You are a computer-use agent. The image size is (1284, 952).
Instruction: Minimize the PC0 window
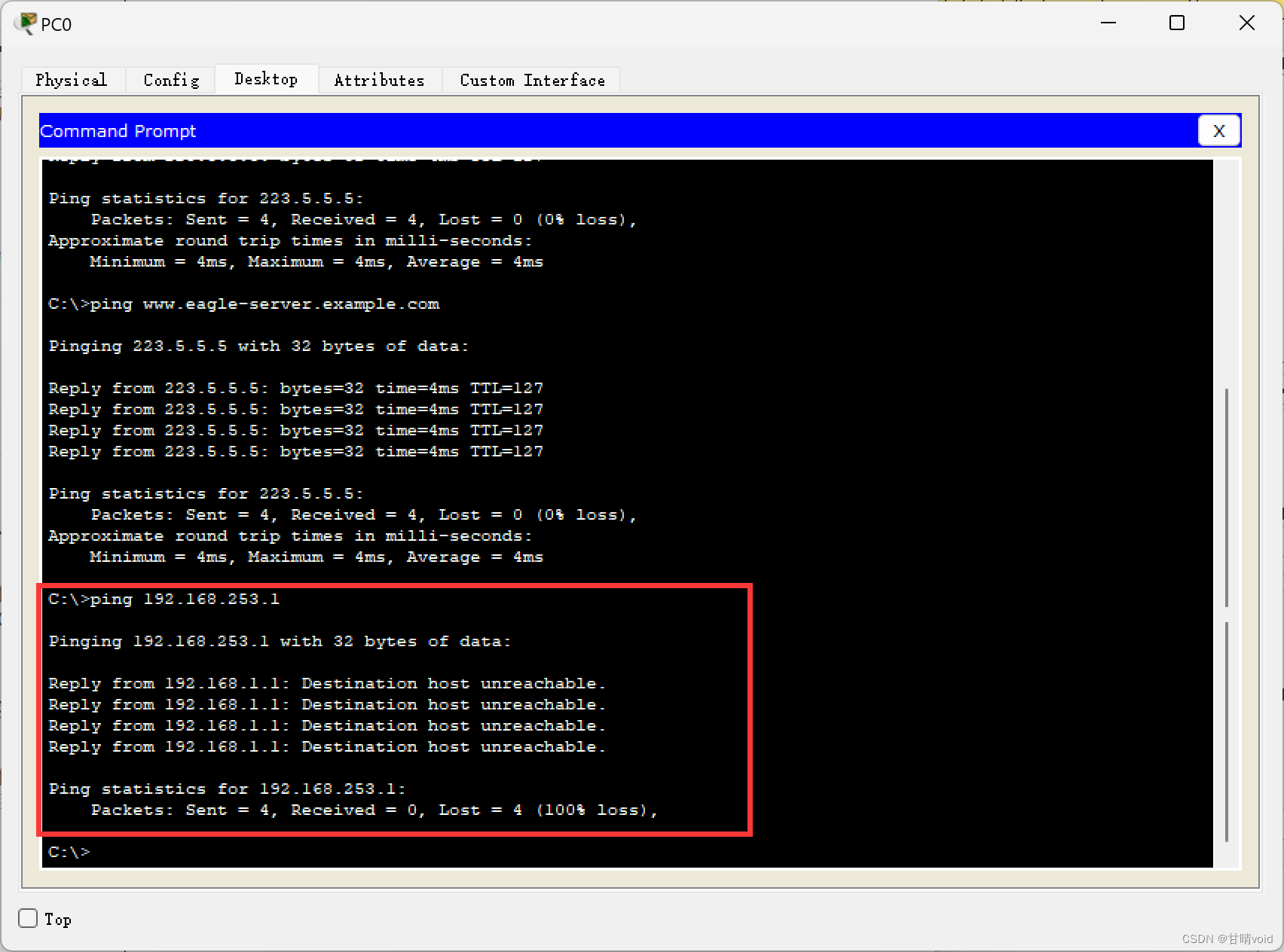1108,23
